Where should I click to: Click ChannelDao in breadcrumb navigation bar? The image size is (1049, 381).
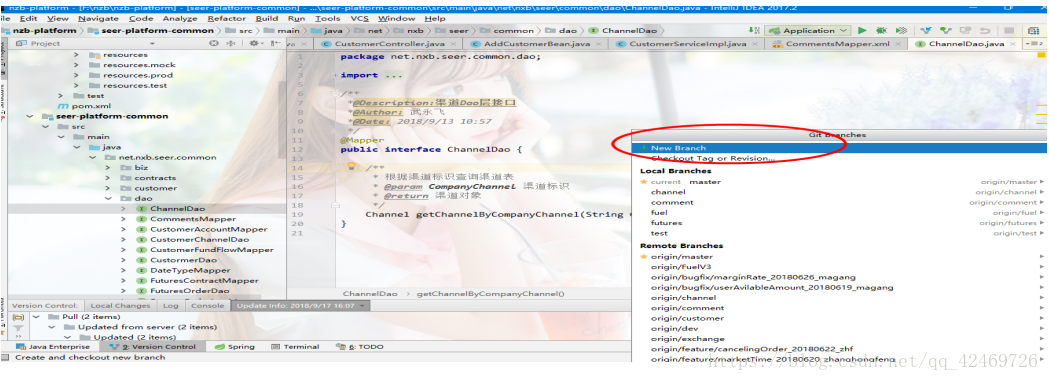coord(623,31)
